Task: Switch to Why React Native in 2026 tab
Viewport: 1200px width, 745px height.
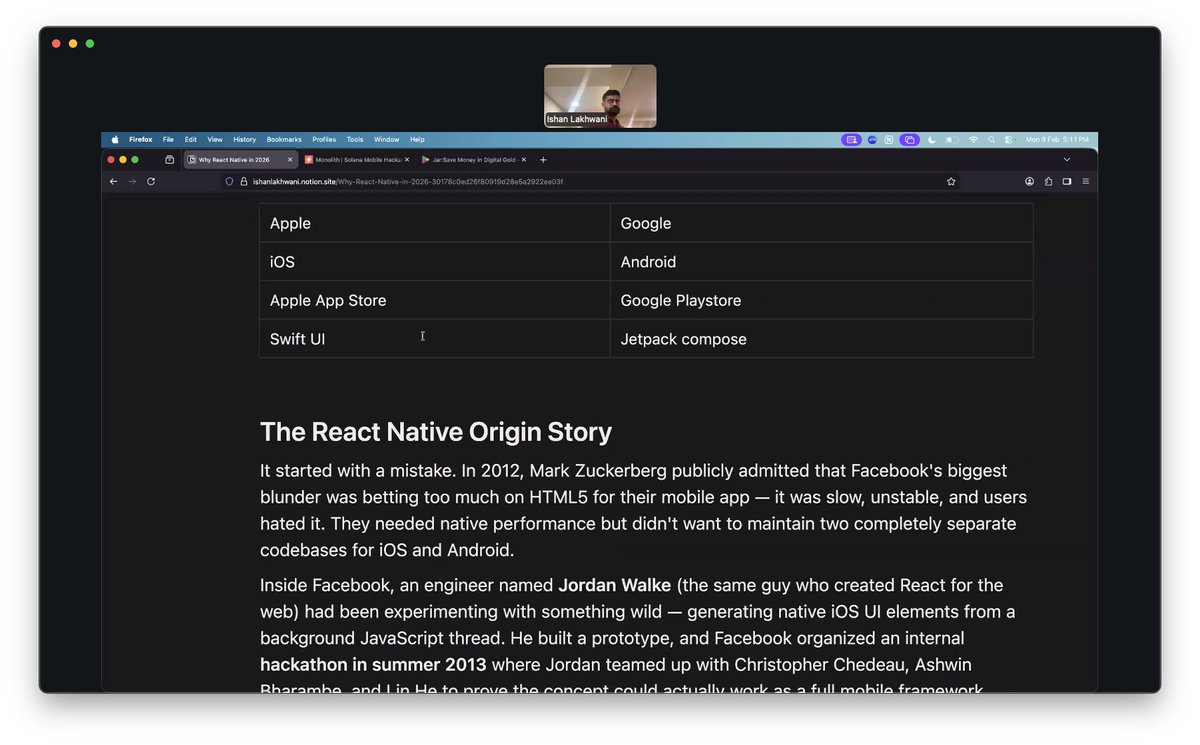Action: tap(240, 160)
